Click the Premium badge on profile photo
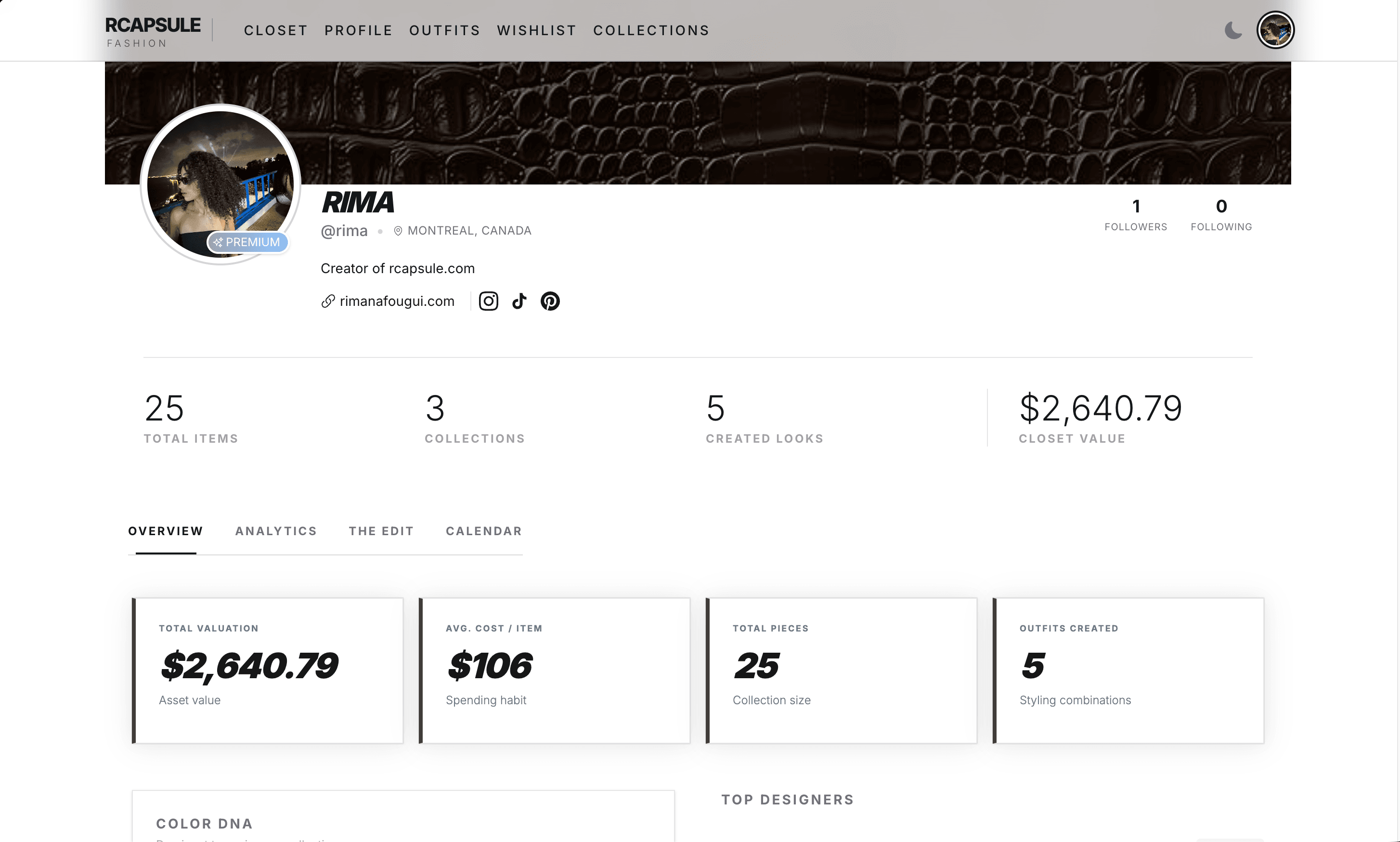This screenshot has width=1400, height=842. 248,242
